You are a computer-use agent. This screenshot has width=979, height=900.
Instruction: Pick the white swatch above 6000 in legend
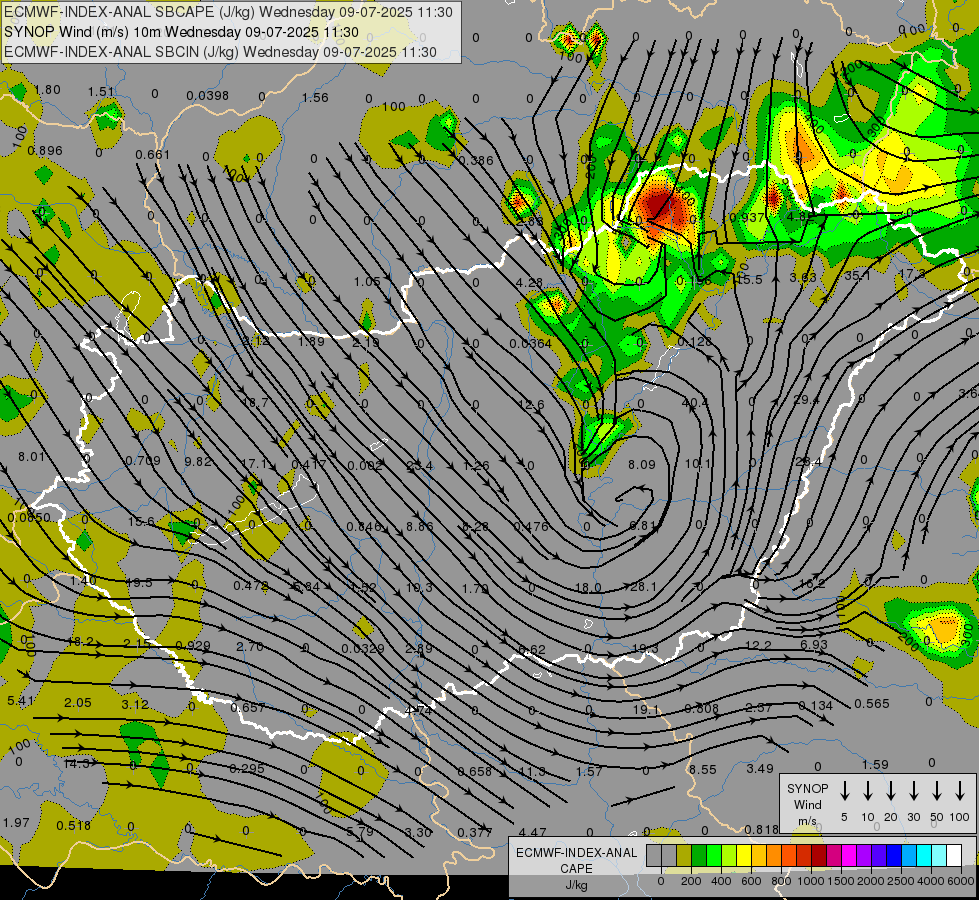(954, 856)
